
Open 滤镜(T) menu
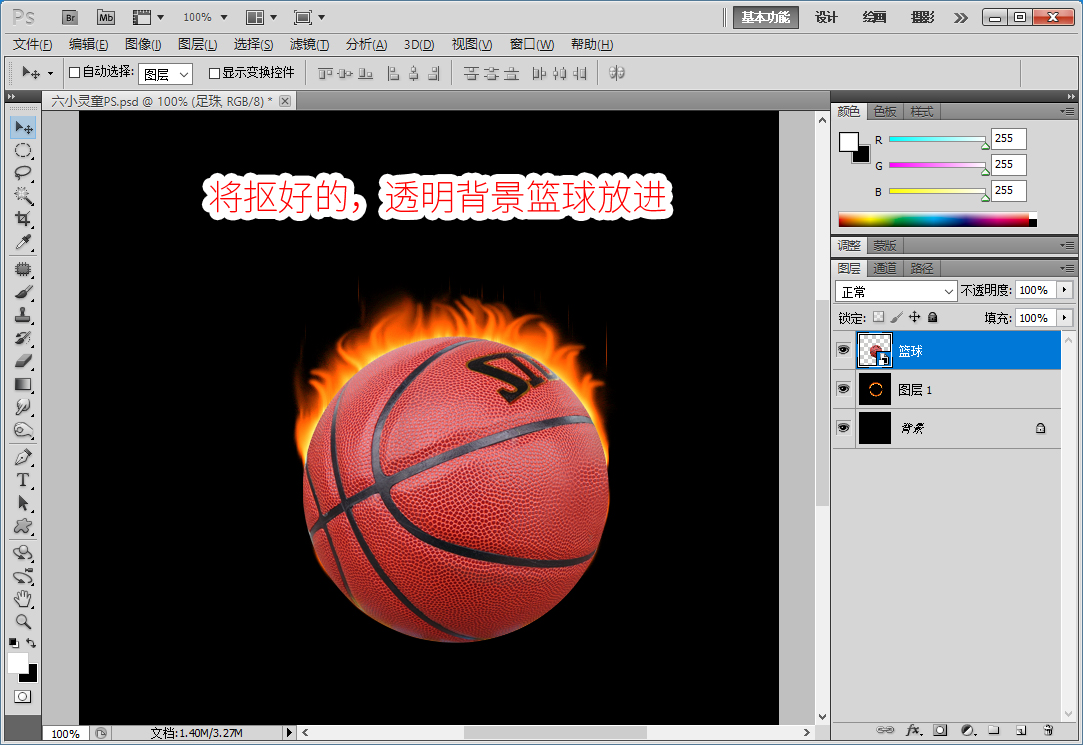(309, 45)
